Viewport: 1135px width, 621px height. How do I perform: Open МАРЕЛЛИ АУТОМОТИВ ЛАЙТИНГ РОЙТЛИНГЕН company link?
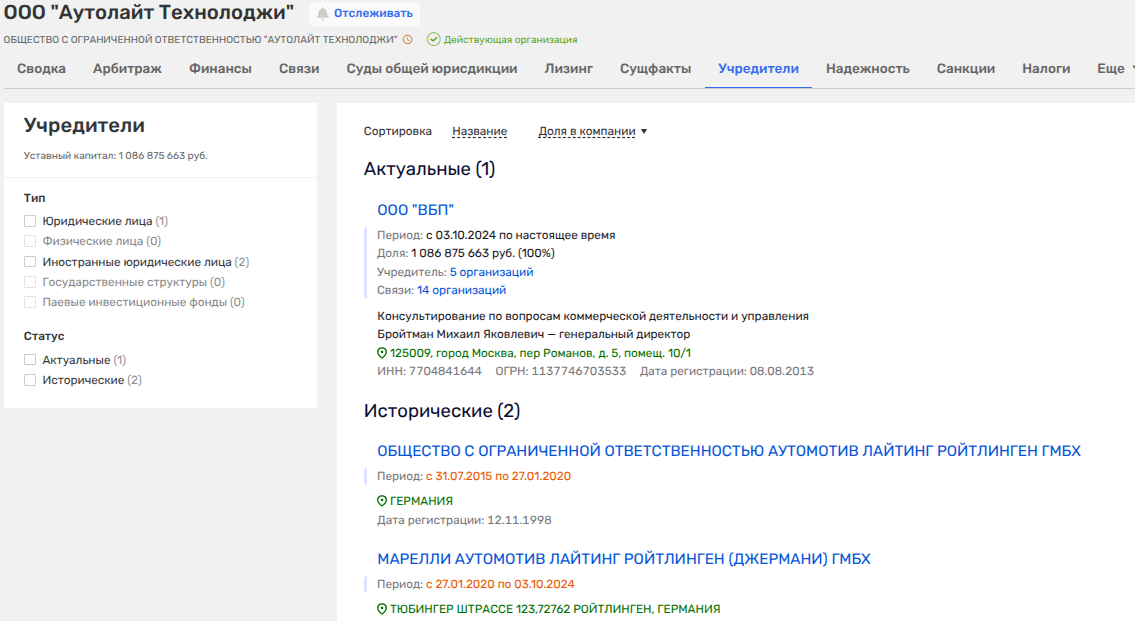click(623, 559)
